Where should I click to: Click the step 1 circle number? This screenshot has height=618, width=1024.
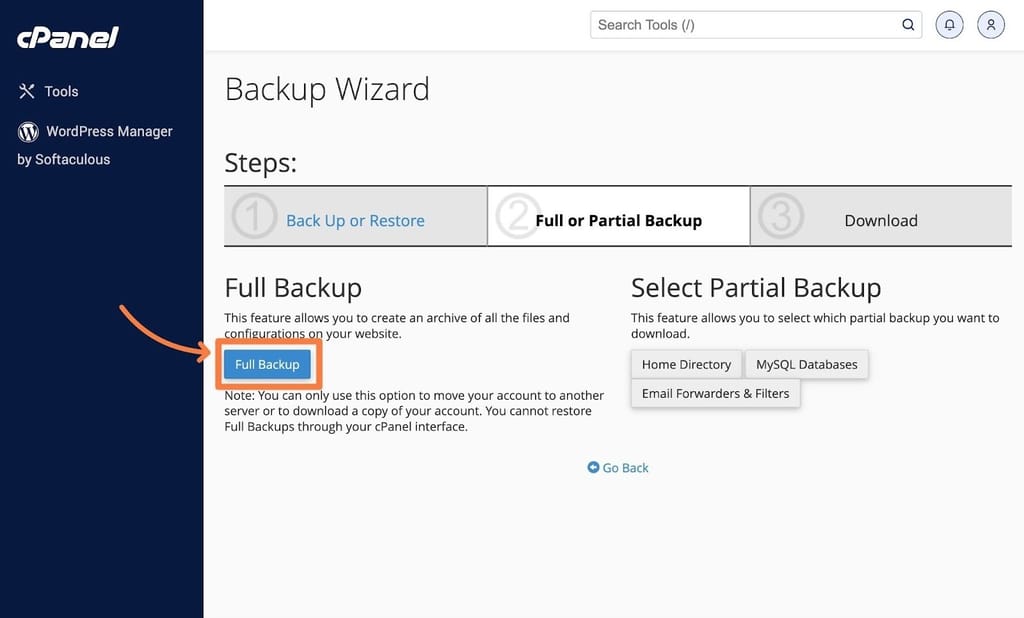coord(254,216)
